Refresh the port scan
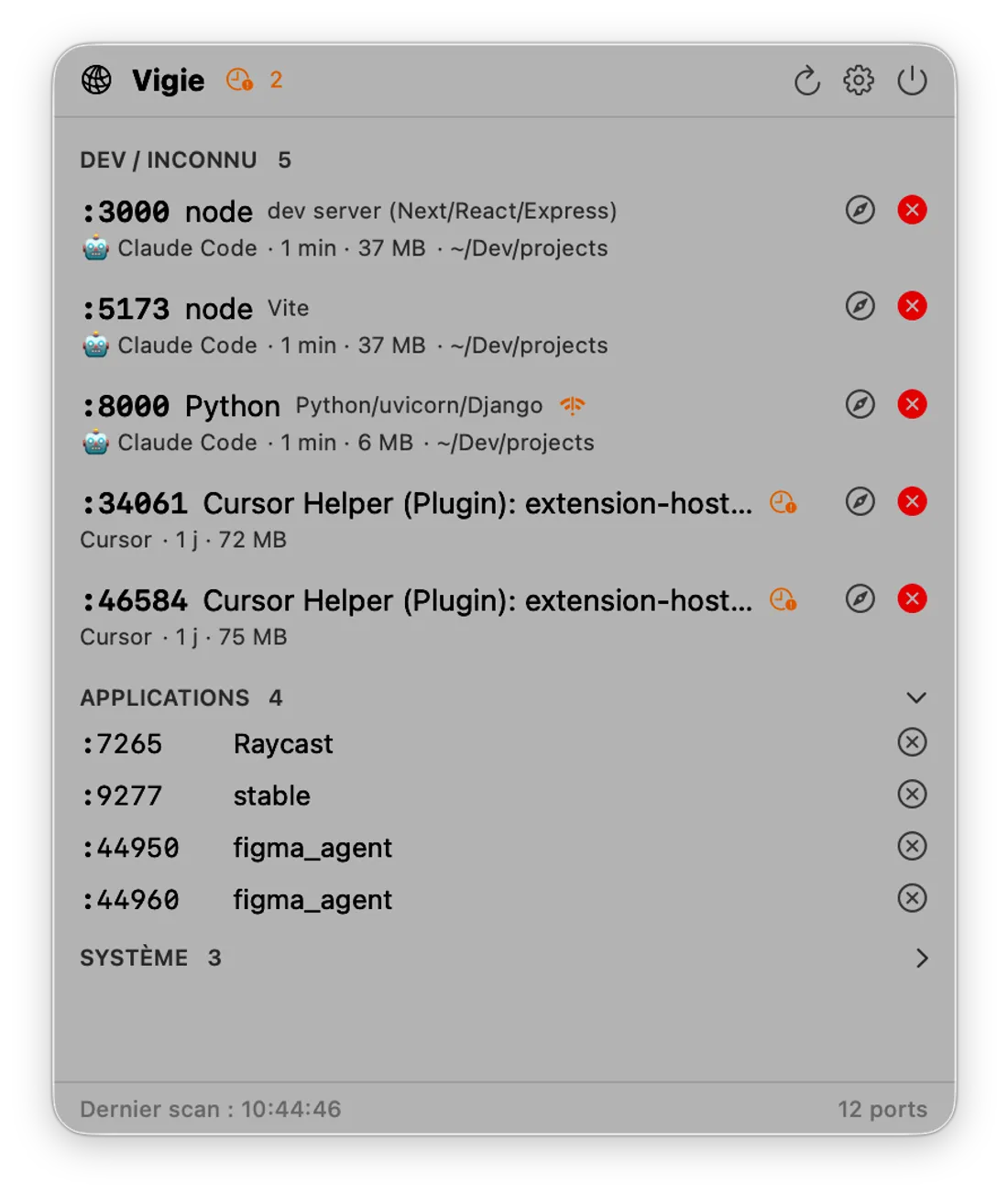 806,81
